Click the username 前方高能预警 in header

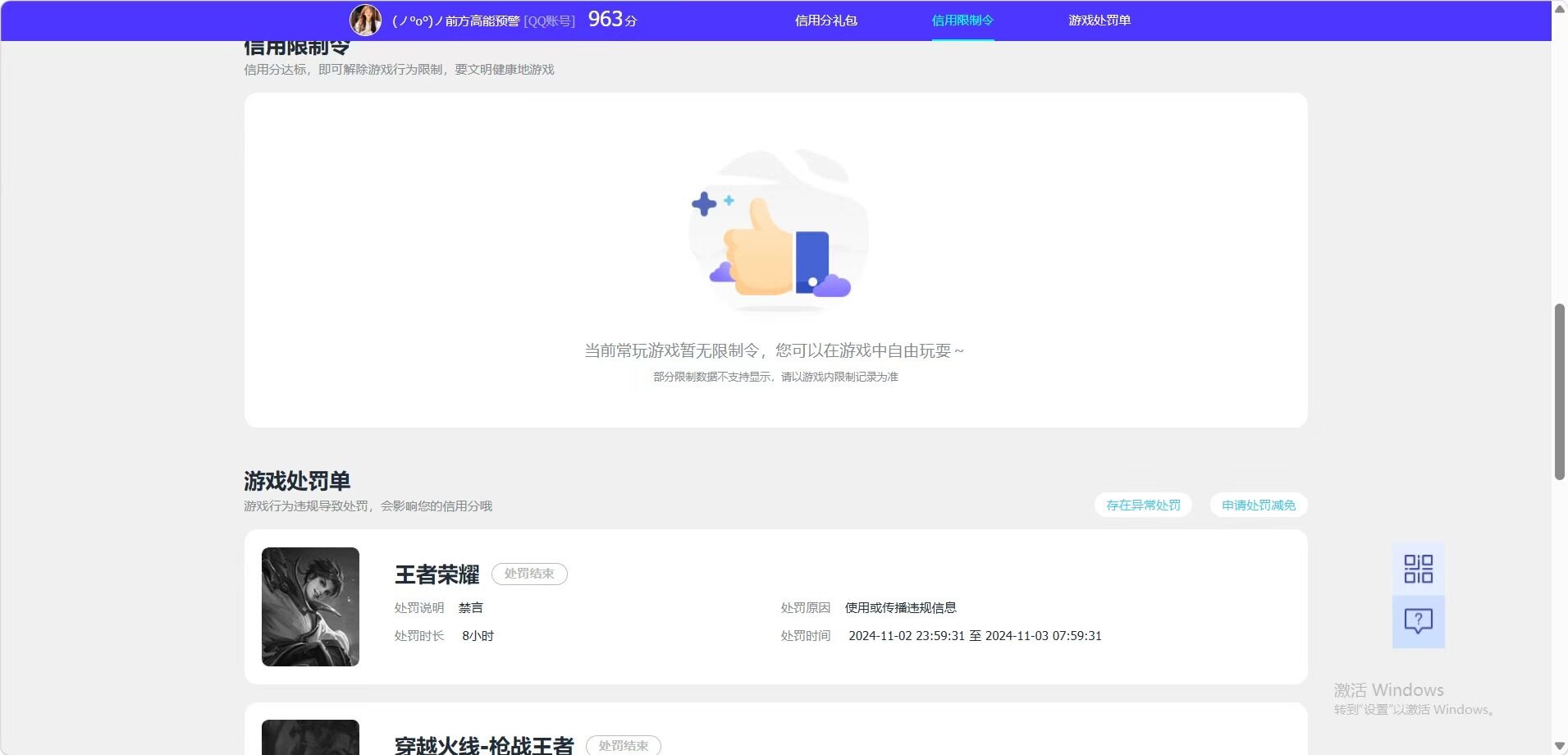coord(455,21)
